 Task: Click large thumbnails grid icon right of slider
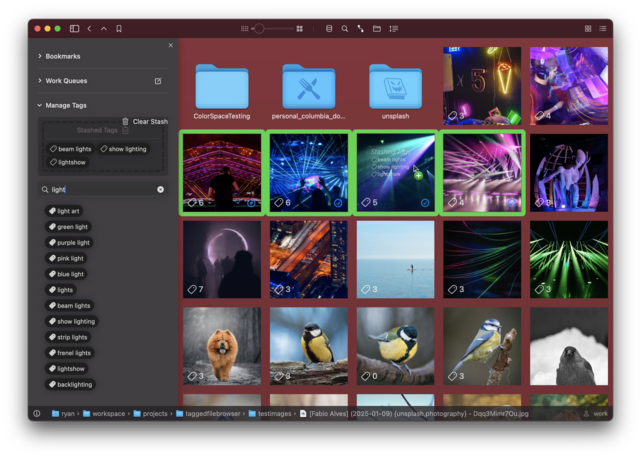[x=300, y=29]
